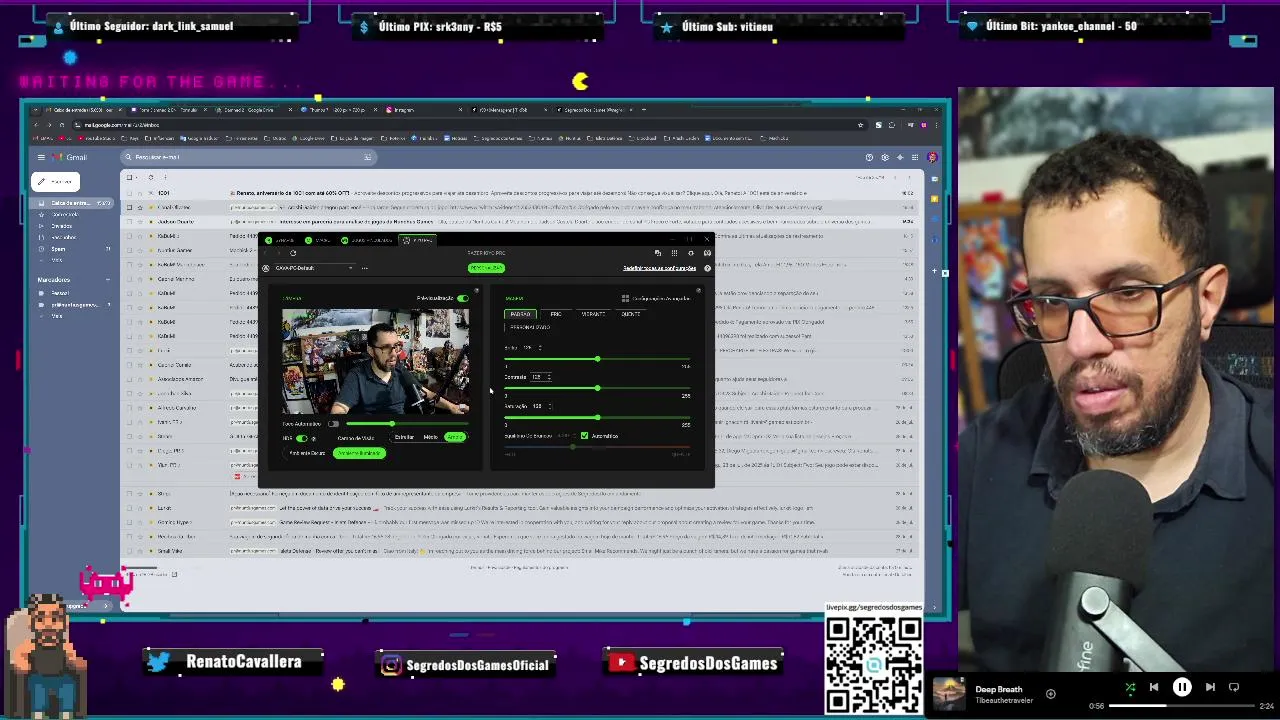Click the reset settings link in Razer
1280x720 pixels.
point(660,268)
